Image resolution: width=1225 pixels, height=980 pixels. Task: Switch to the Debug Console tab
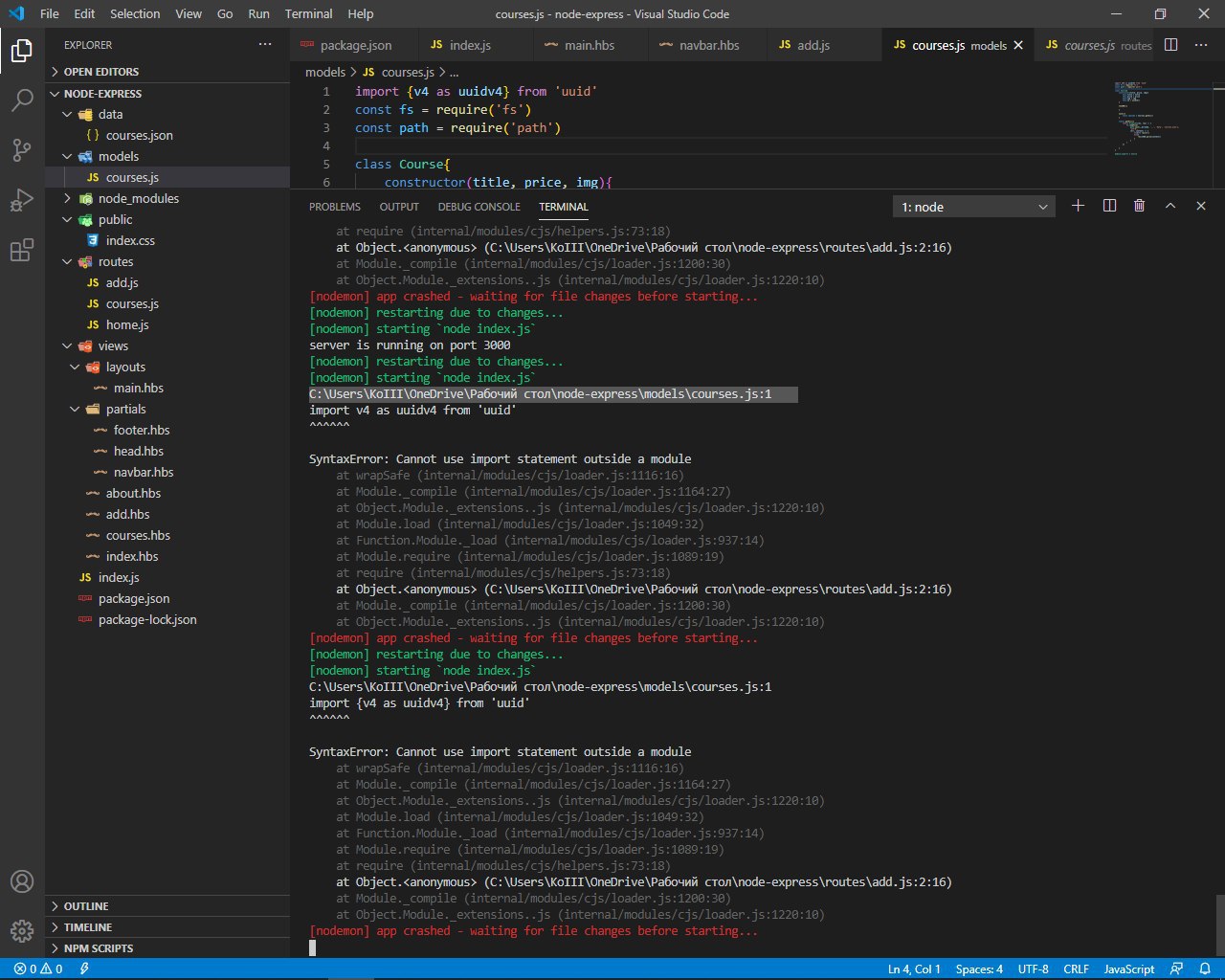point(479,207)
